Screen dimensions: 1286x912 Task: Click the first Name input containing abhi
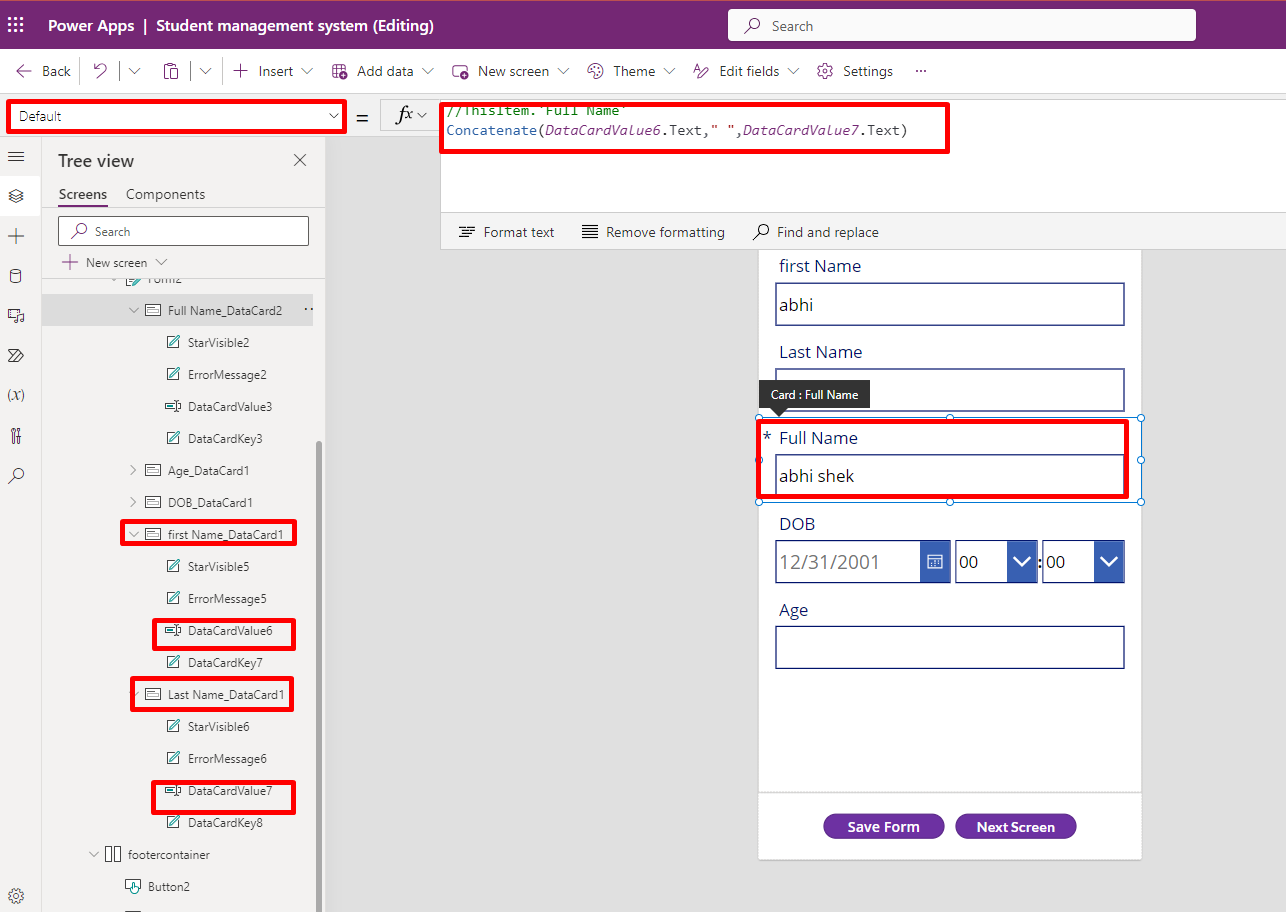[950, 304]
